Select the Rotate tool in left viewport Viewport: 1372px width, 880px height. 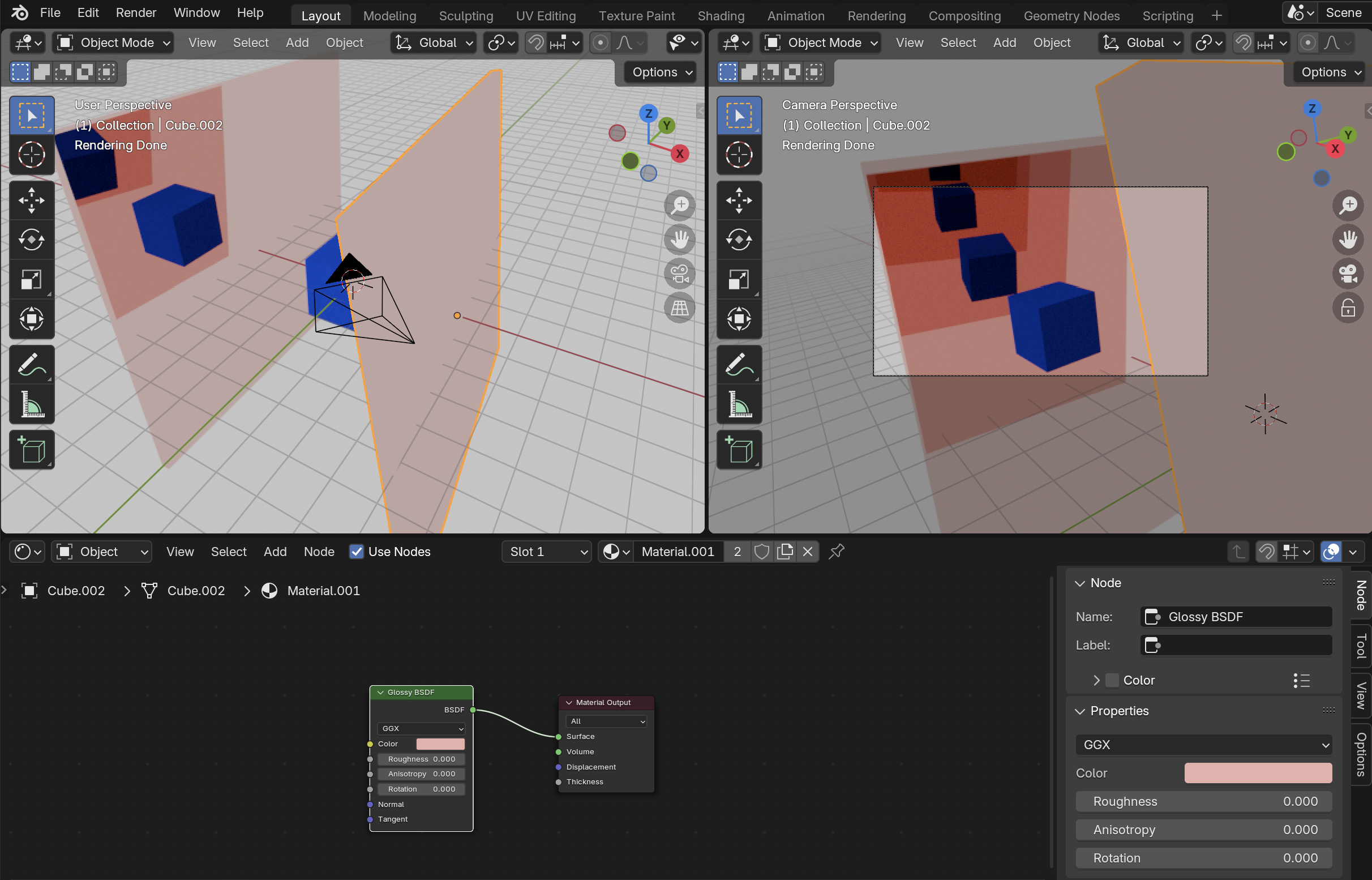coord(32,240)
